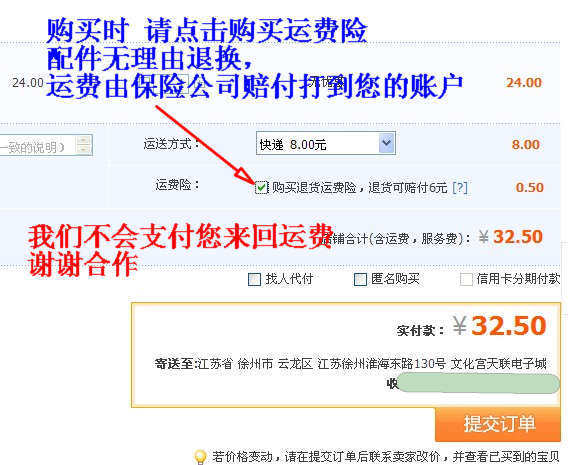This screenshot has height=465, width=568.
Task: Open the 运送方式 shipping method dropdown
Action: click(325, 144)
